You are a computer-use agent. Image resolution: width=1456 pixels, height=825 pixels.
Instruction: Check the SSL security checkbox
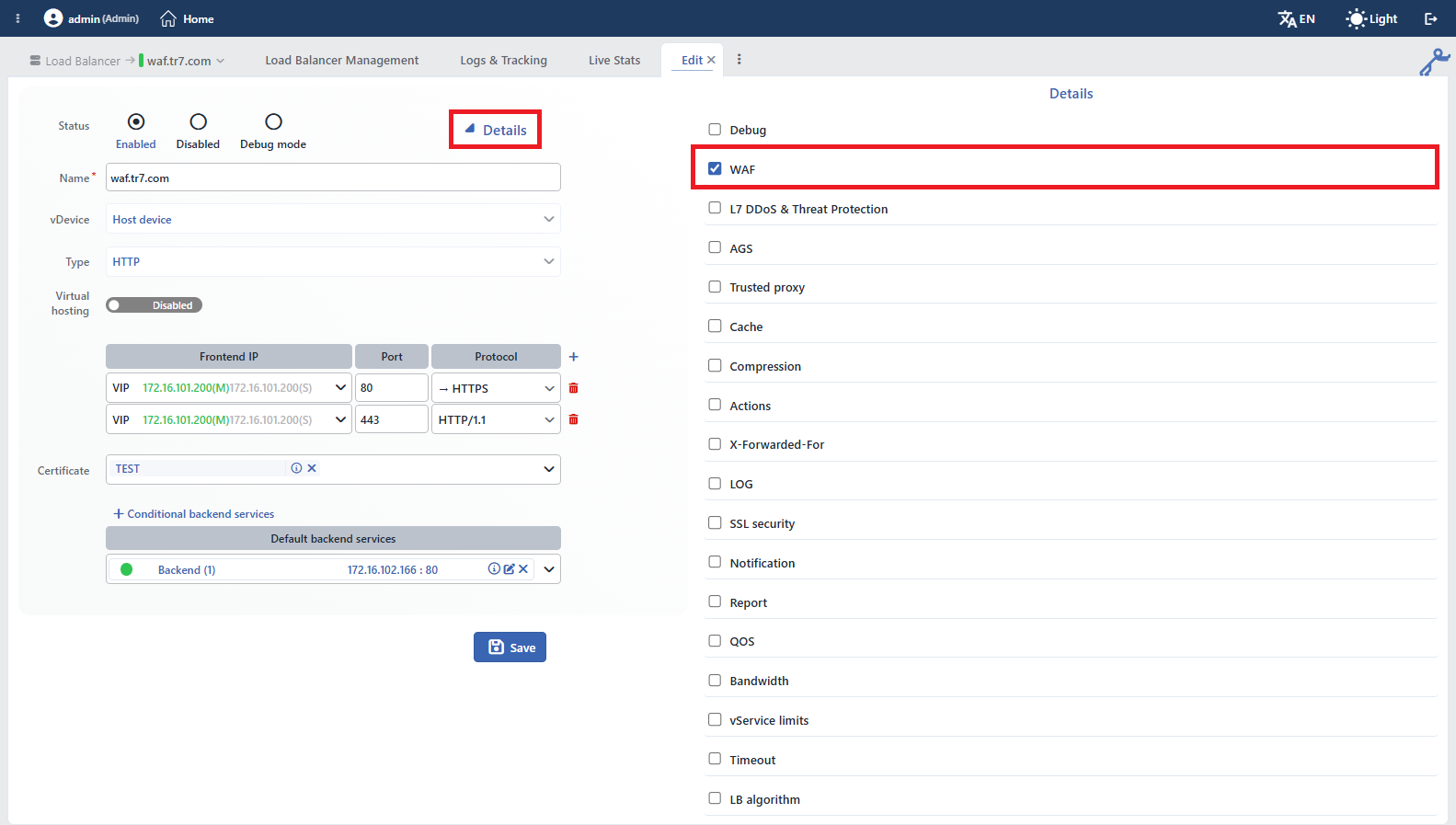click(x=715, y=522)
